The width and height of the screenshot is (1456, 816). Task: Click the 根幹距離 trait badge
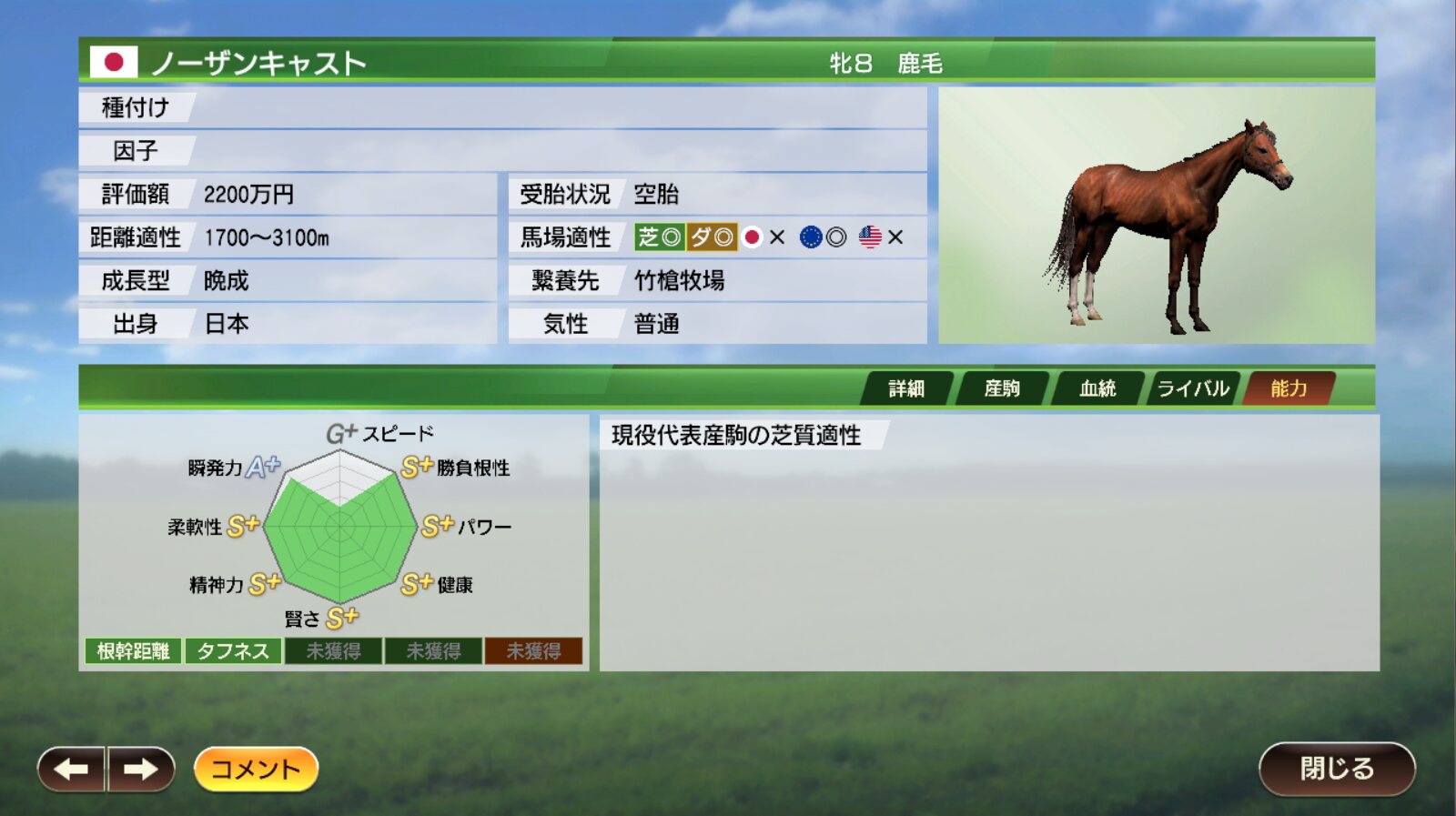click(134, 651)
